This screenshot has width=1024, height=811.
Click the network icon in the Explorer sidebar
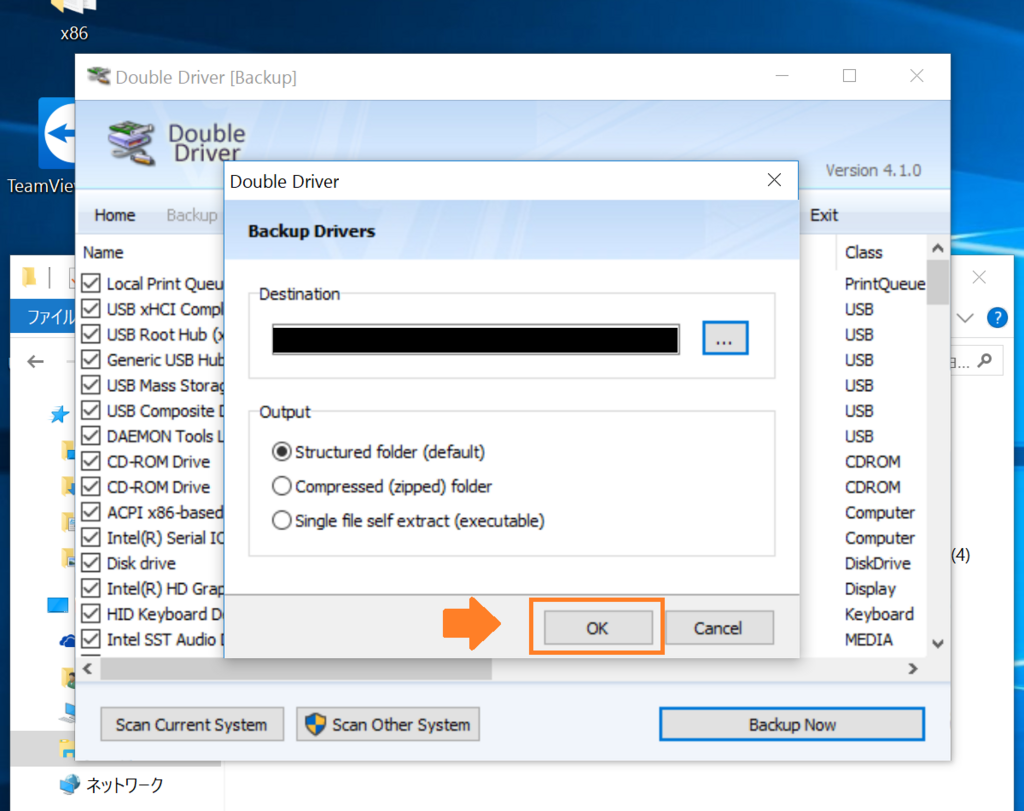pos(69,784)
